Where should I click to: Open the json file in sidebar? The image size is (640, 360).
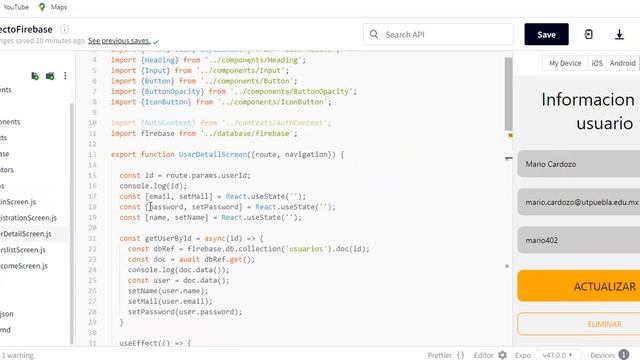tap(7, 313)
